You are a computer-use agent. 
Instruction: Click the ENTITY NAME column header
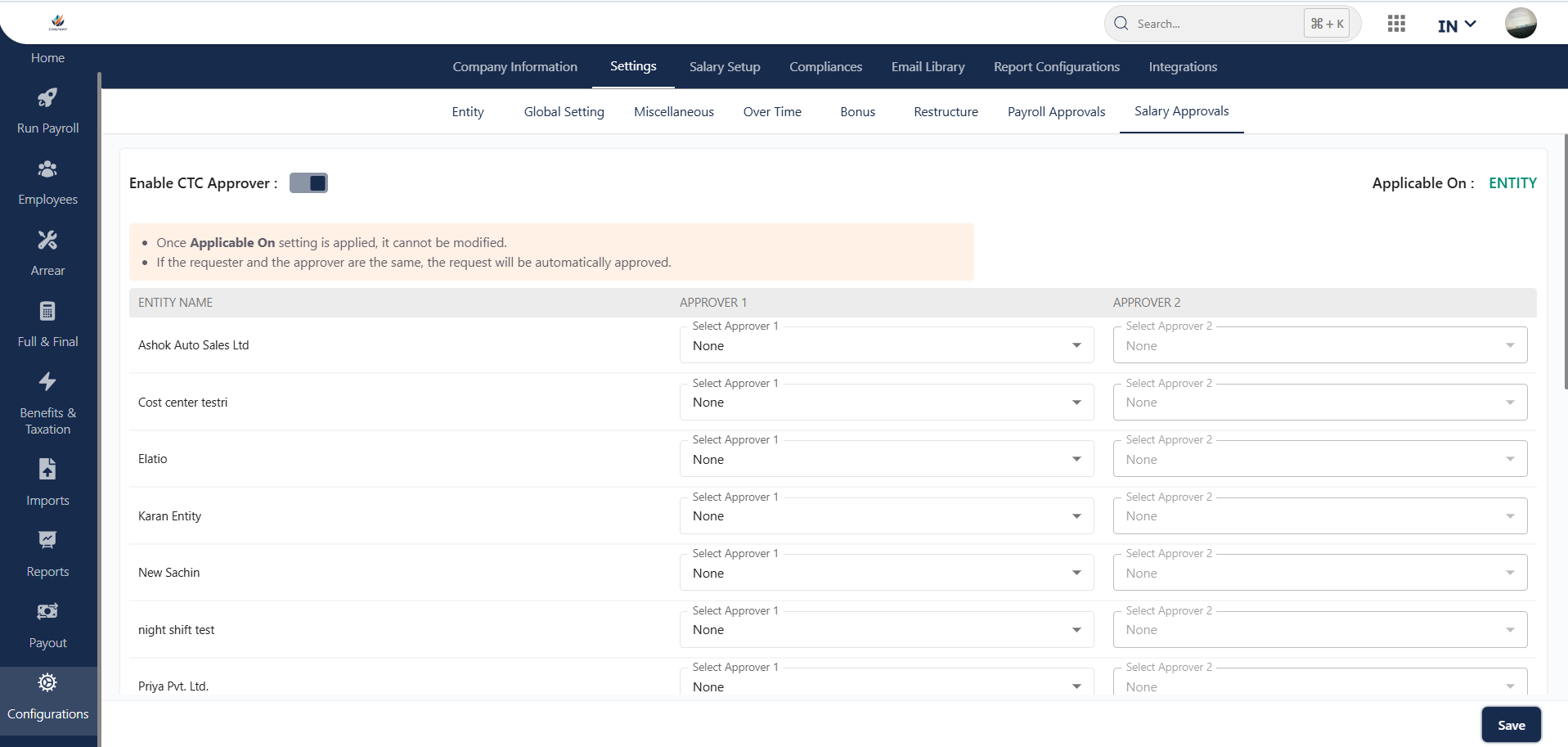pos(175,303)
